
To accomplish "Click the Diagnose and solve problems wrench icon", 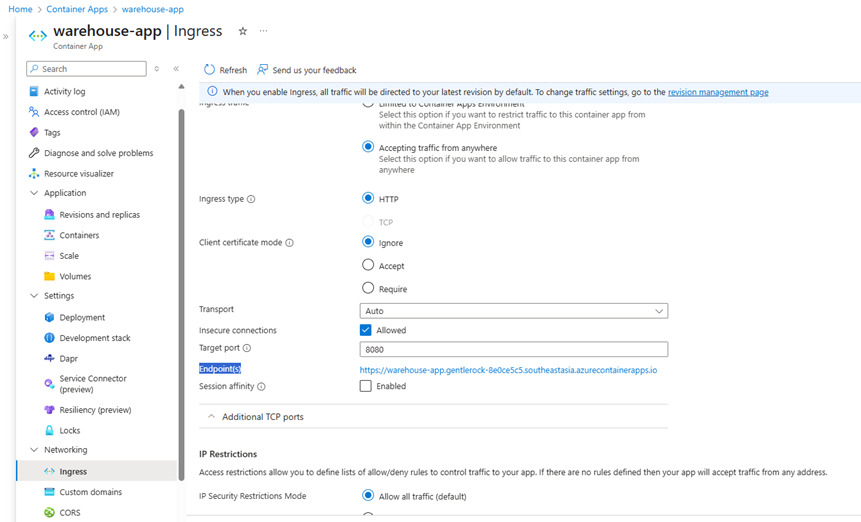I will 34,153.
